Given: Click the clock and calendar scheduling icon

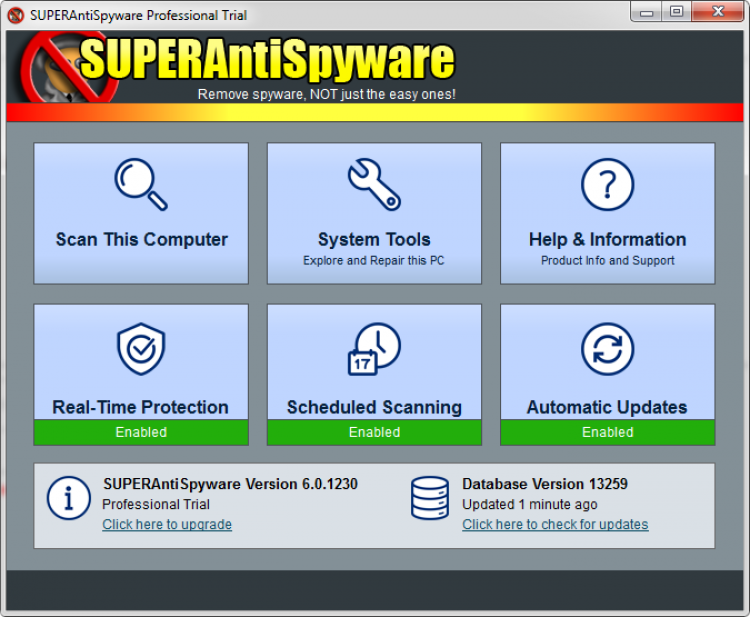Looking at the screenshot, I should tap(374, 349).
